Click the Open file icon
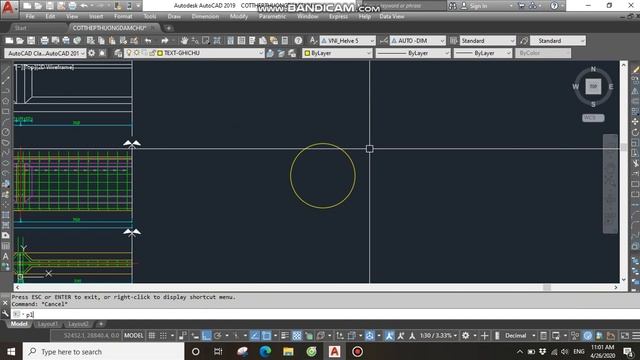Screen dimensions: 640x360 [20, 40]
